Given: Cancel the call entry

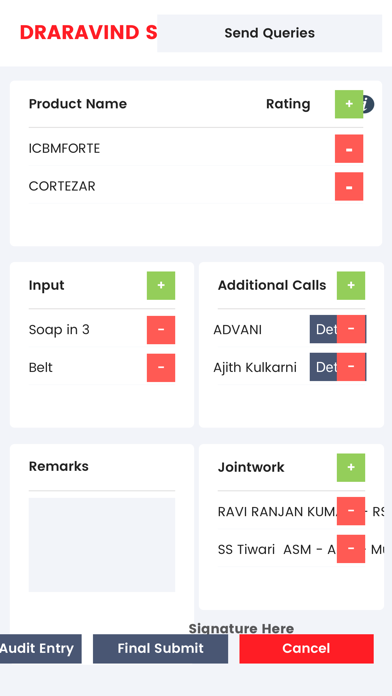Looking at the screenshot, I should 306,649.
